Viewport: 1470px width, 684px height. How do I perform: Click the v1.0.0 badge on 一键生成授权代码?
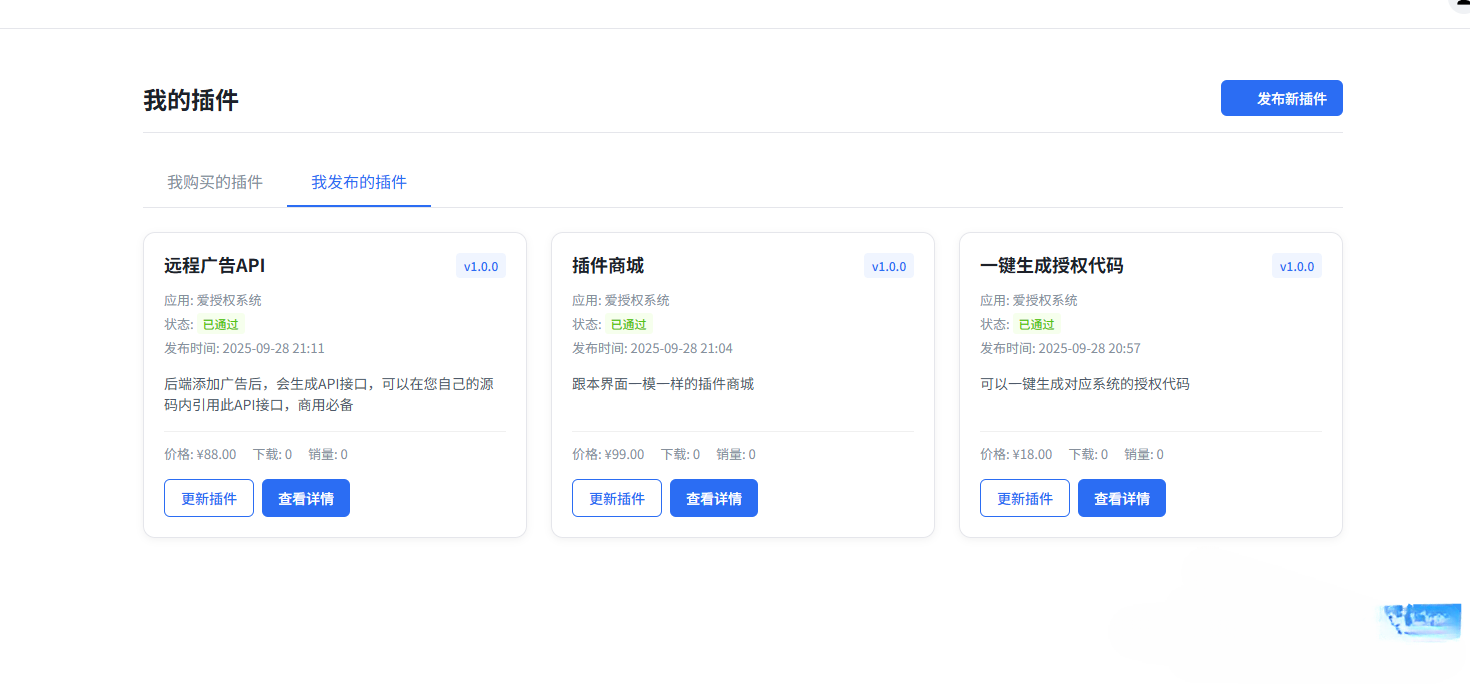click(1297, 266)
